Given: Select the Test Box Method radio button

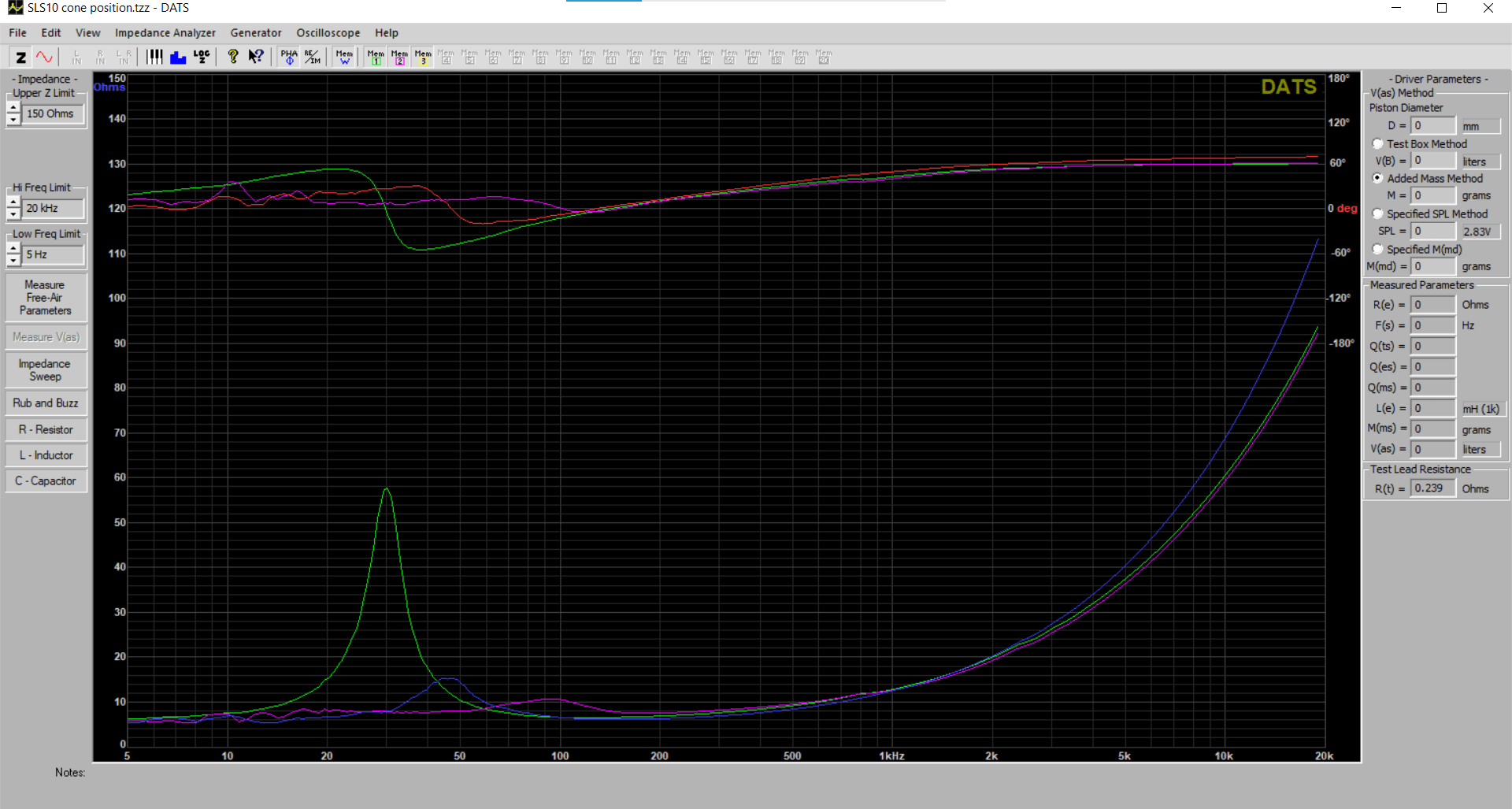Looking at the screenshot, I should [x=1377, y=143].
